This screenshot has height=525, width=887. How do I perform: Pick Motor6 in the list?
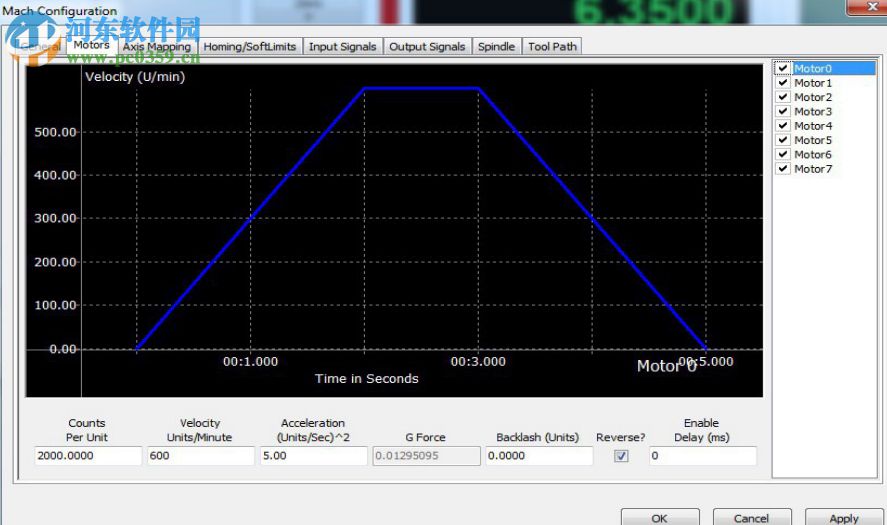tap(813, 154)
